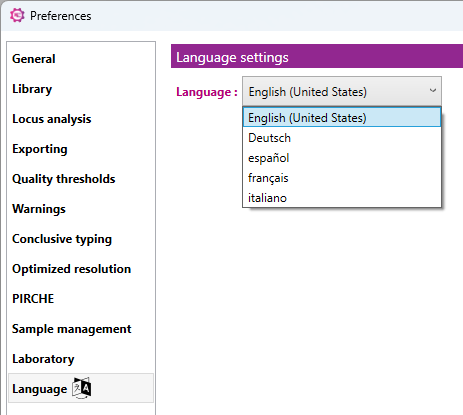This screenshot has width=463, height=415.
Task: Select italiano from the dropdown
Action: click(342, 198)
